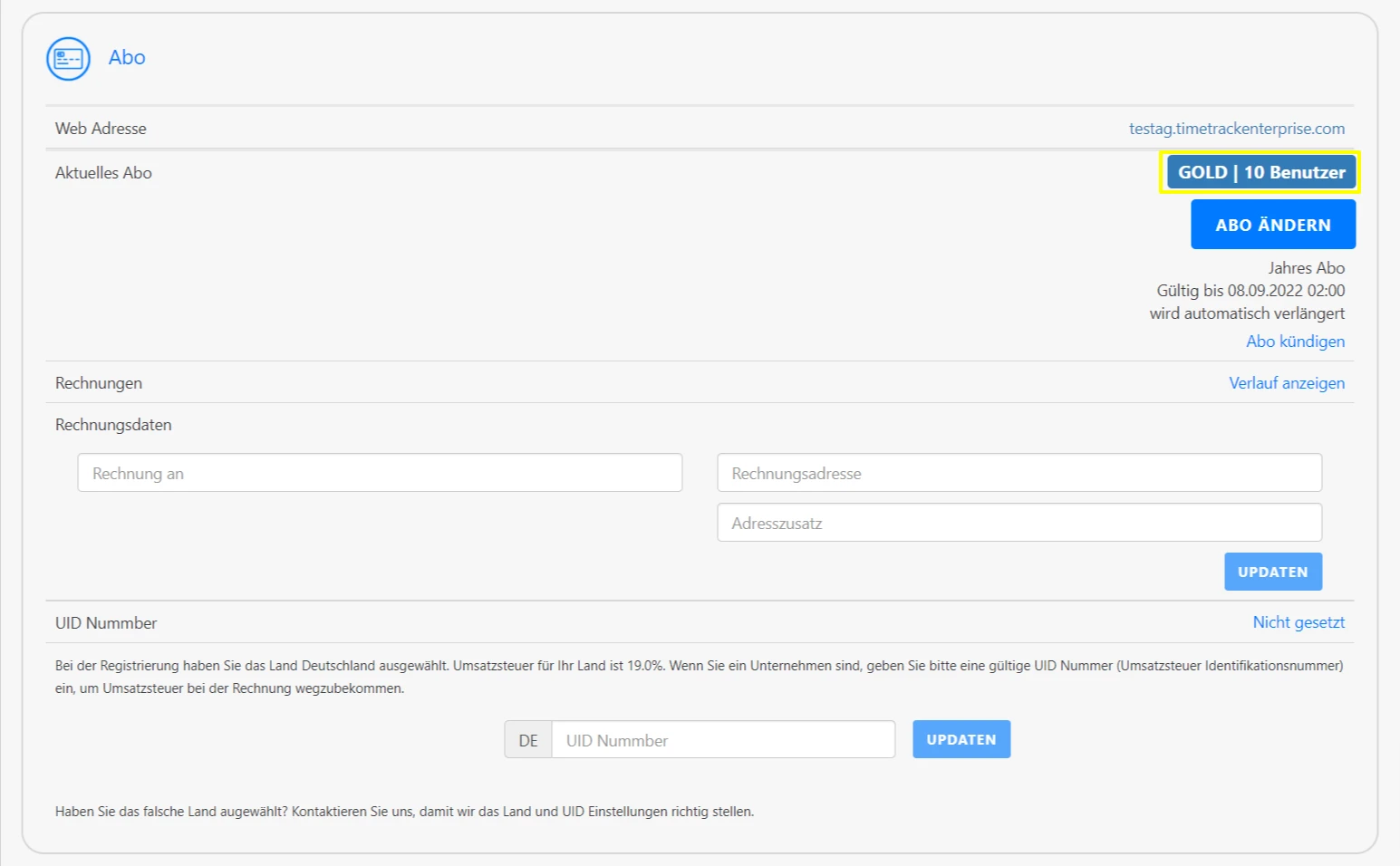Click the Abo kündigen link

1295,342
